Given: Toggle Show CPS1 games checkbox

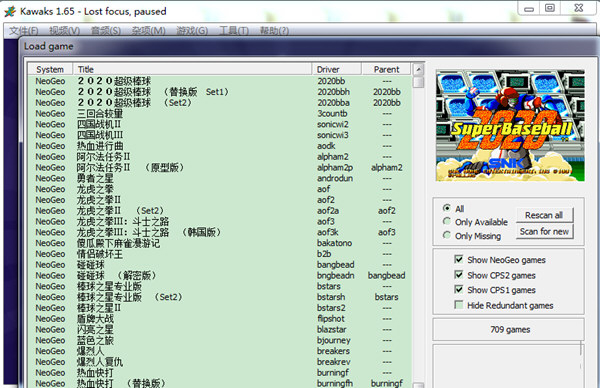Looking at the screenshot, I should click(x=458, y=290).
